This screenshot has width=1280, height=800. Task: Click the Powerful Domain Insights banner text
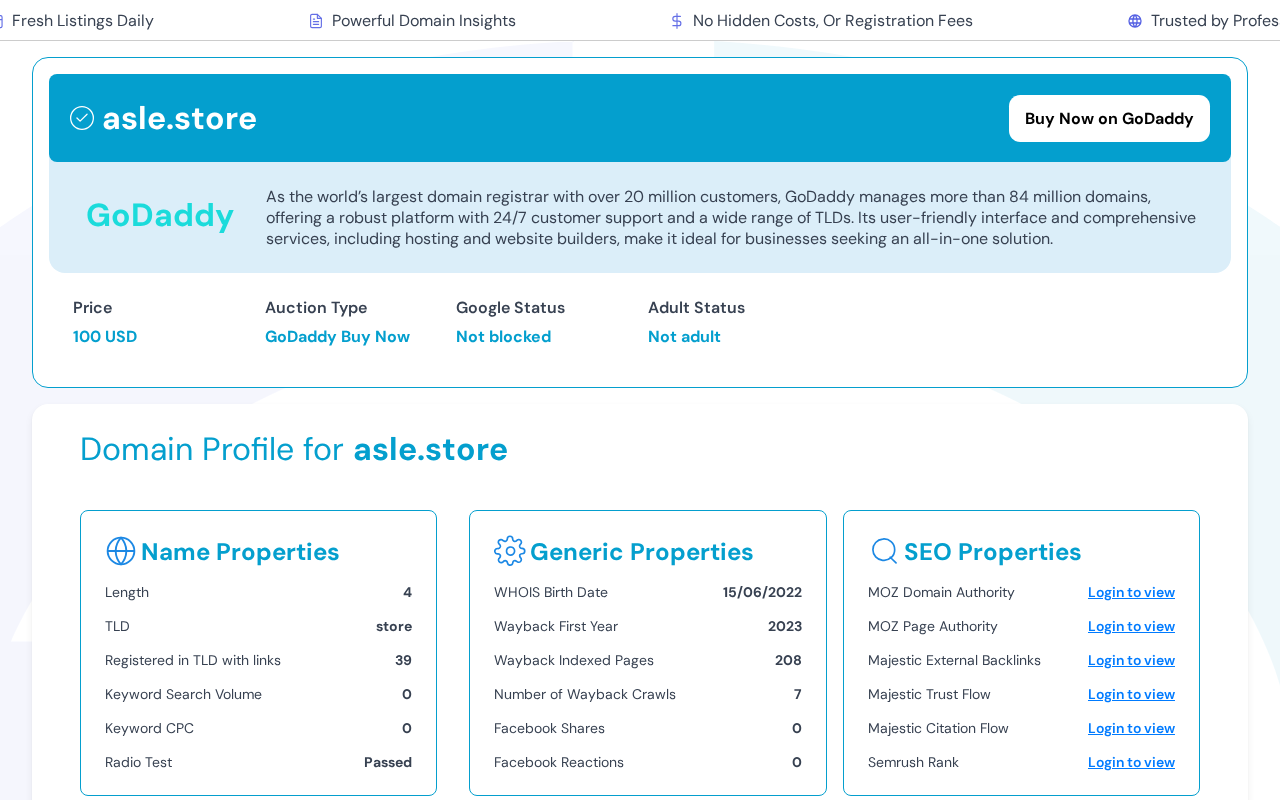pyautogui.click(x=424, y=21)
